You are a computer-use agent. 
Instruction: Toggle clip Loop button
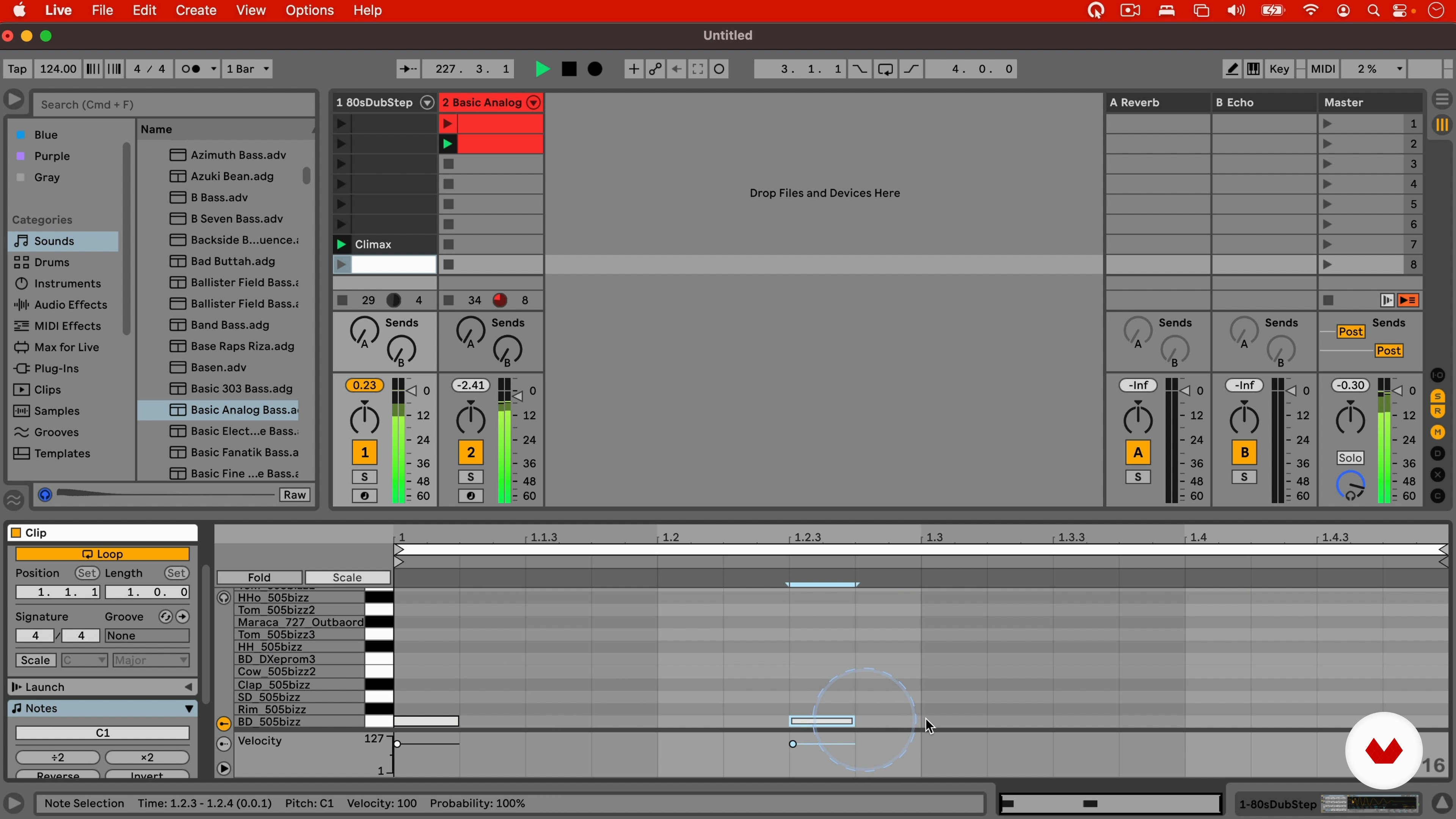[x=102, y=554]
